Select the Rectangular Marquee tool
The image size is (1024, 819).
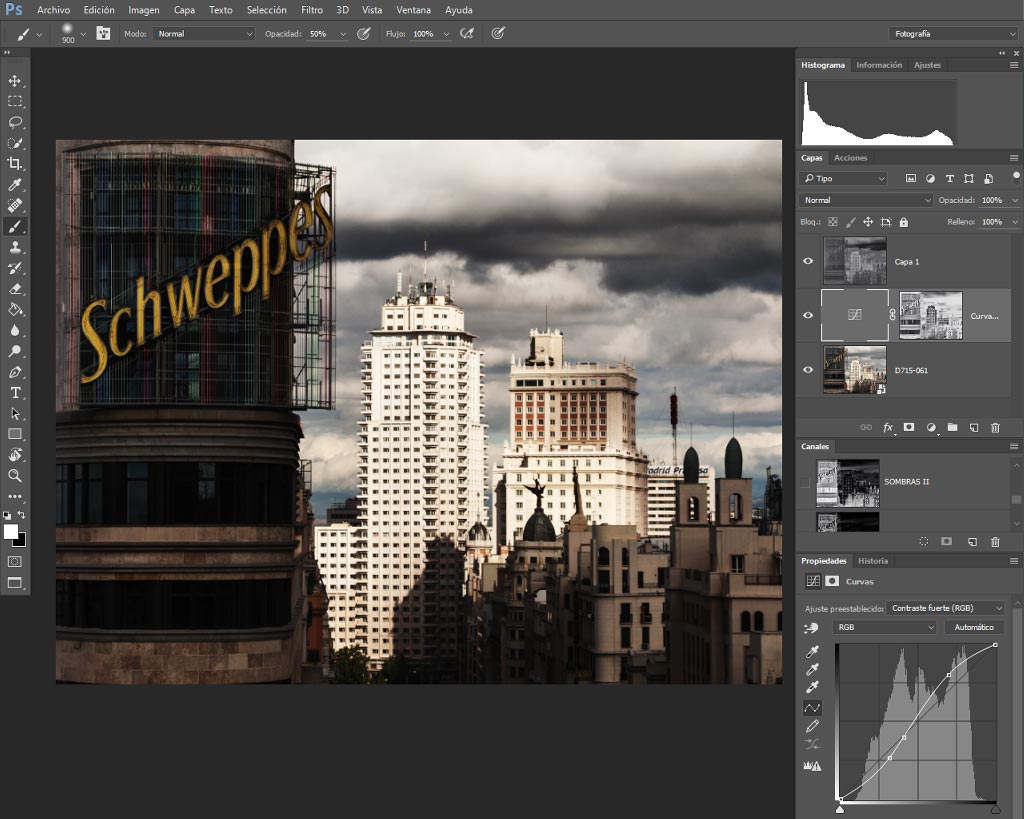pos(14,101)
